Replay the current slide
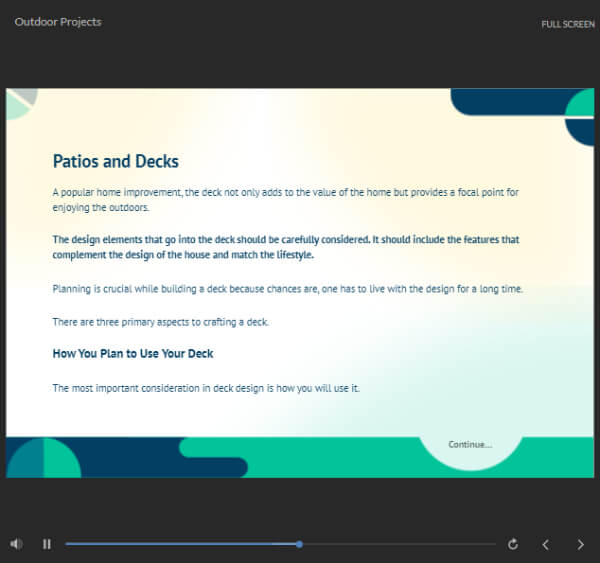600x563 pixels. (513, 544)
